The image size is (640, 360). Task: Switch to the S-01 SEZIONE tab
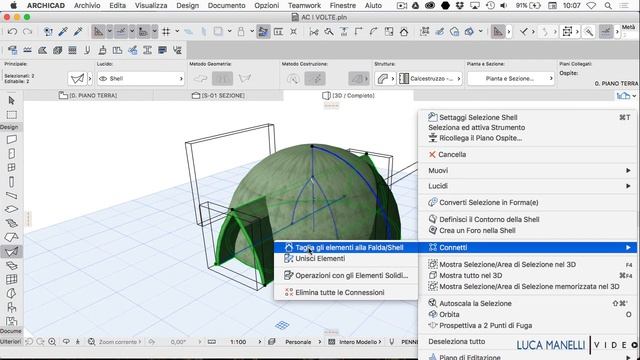click(x=218, y=96)
